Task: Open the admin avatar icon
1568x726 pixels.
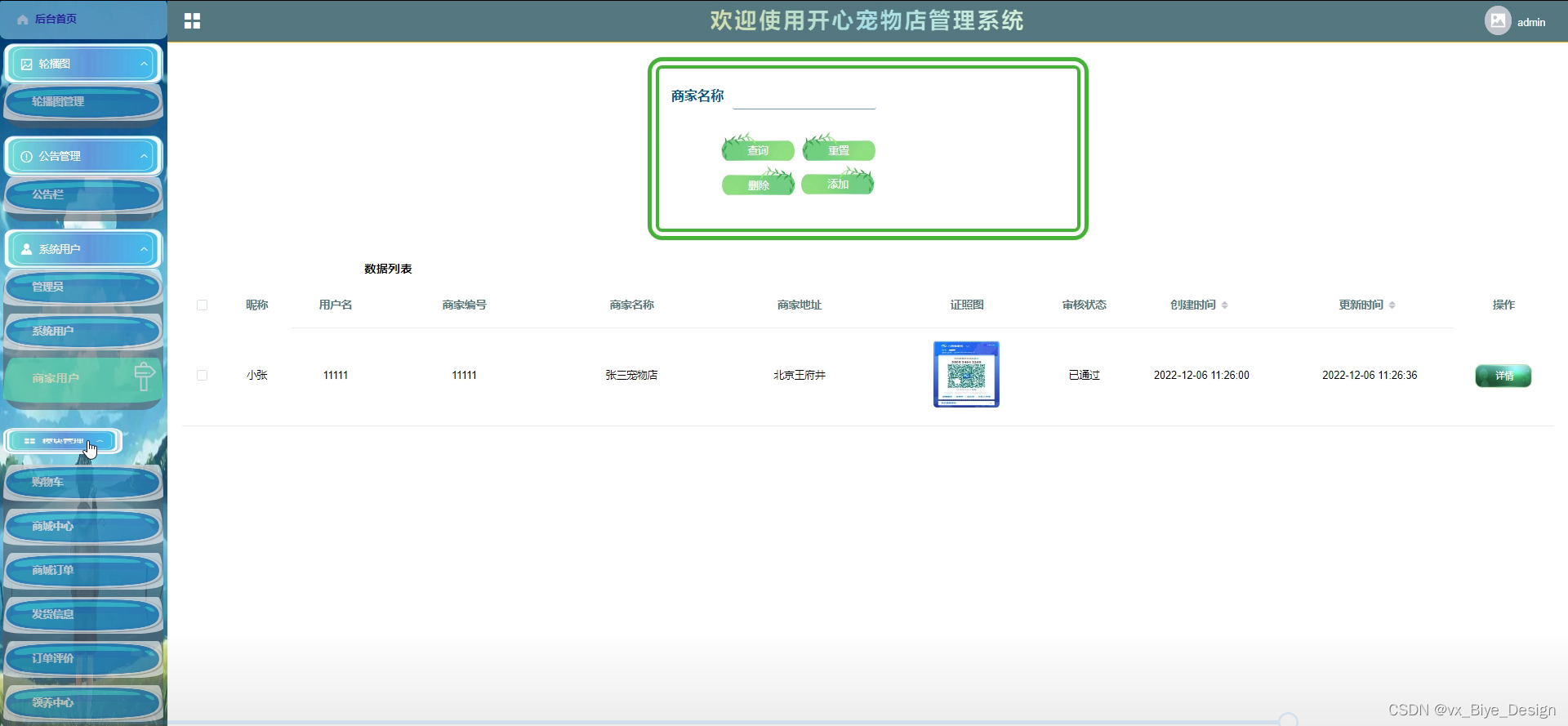Action: point(1498,20)
